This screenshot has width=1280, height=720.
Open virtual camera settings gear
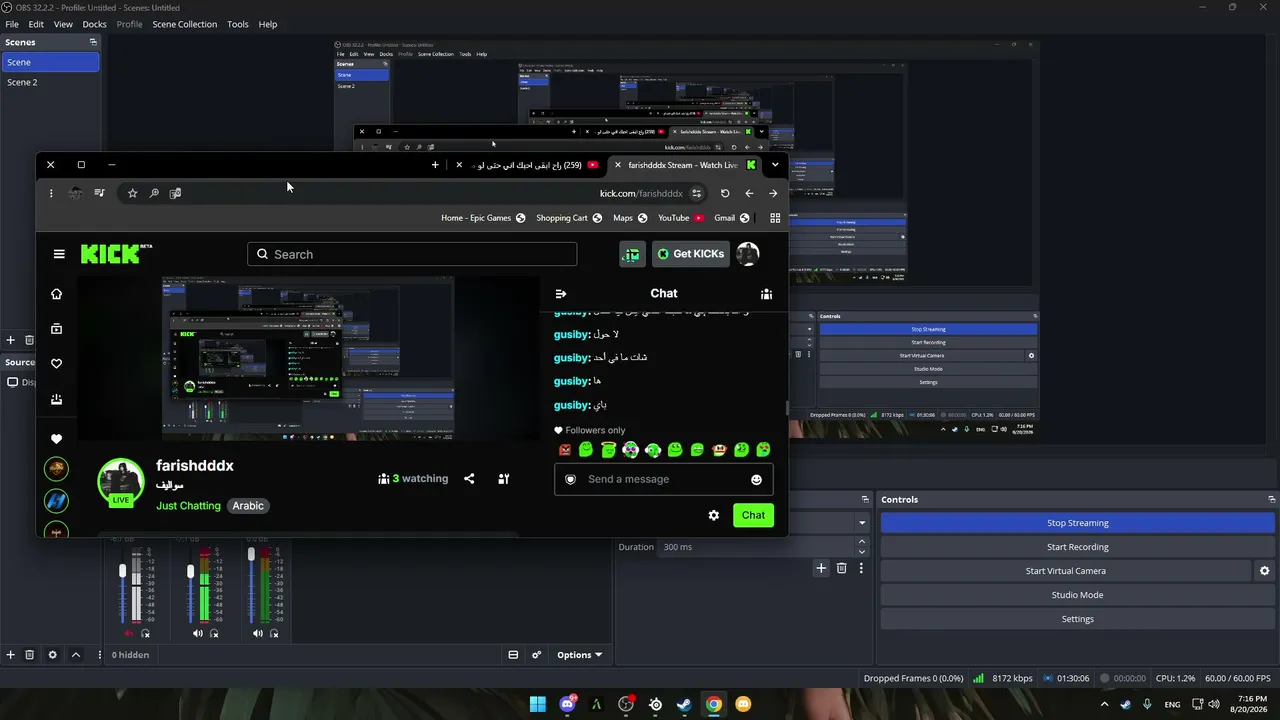1265,571
